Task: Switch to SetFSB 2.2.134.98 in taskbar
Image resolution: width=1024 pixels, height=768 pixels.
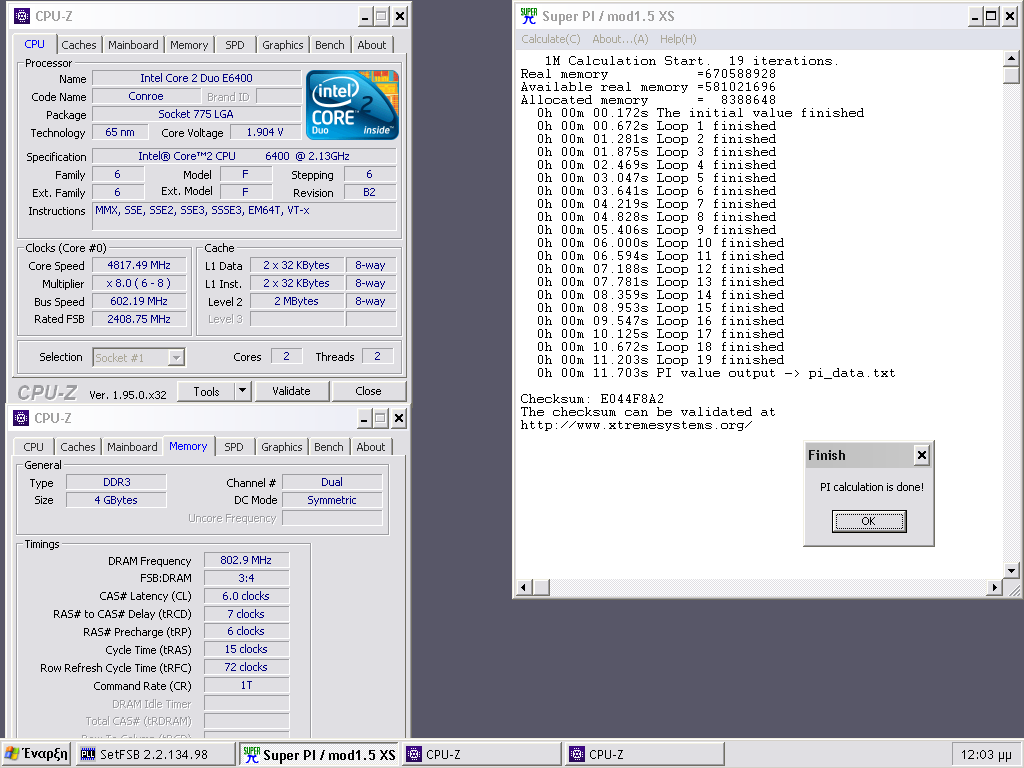Action: (155, 754)
